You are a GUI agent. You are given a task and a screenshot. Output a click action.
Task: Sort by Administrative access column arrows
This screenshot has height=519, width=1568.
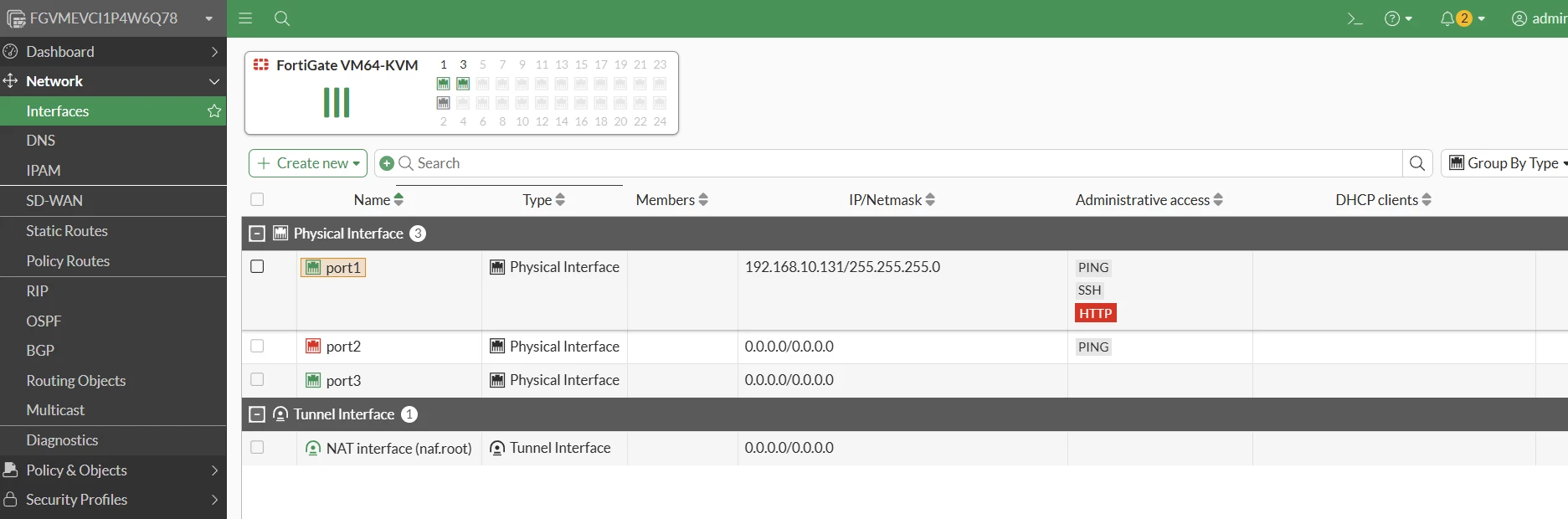coord(1218,200)
